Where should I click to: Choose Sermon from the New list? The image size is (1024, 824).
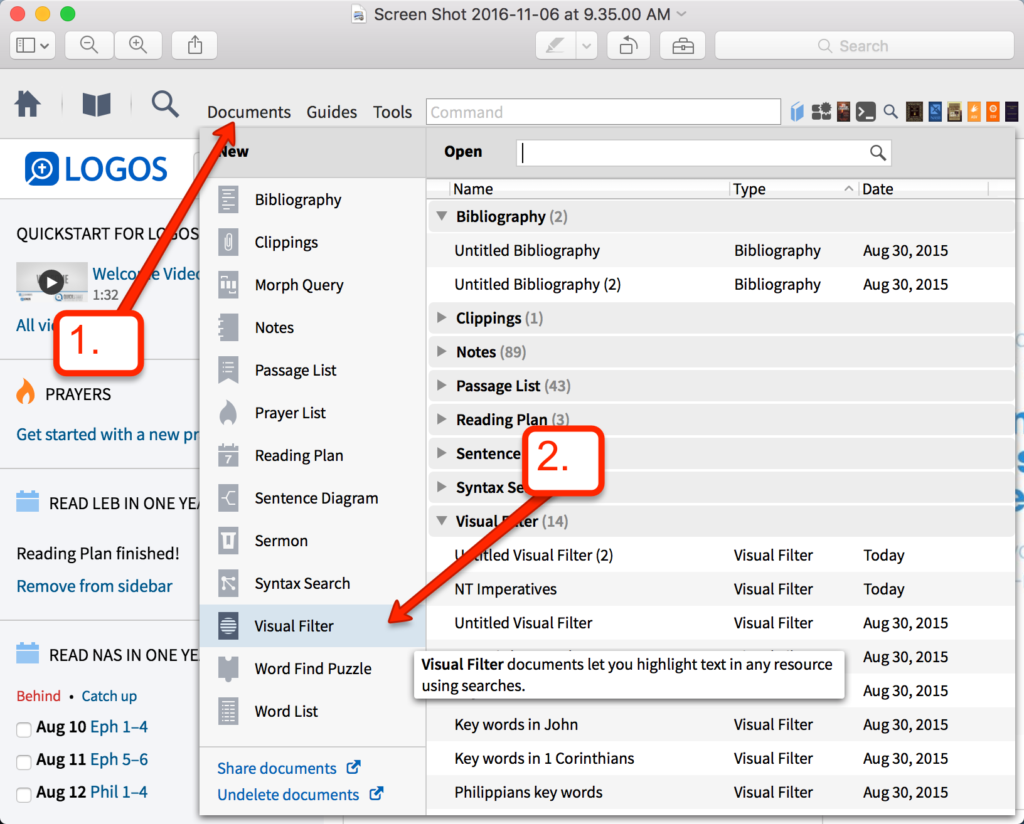313,541
